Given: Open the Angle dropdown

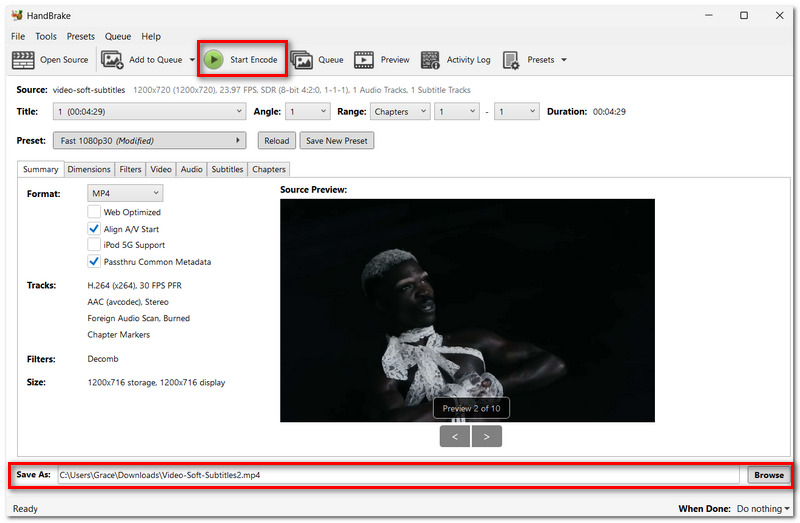Looking at the screenshot, I should [308, 112].
